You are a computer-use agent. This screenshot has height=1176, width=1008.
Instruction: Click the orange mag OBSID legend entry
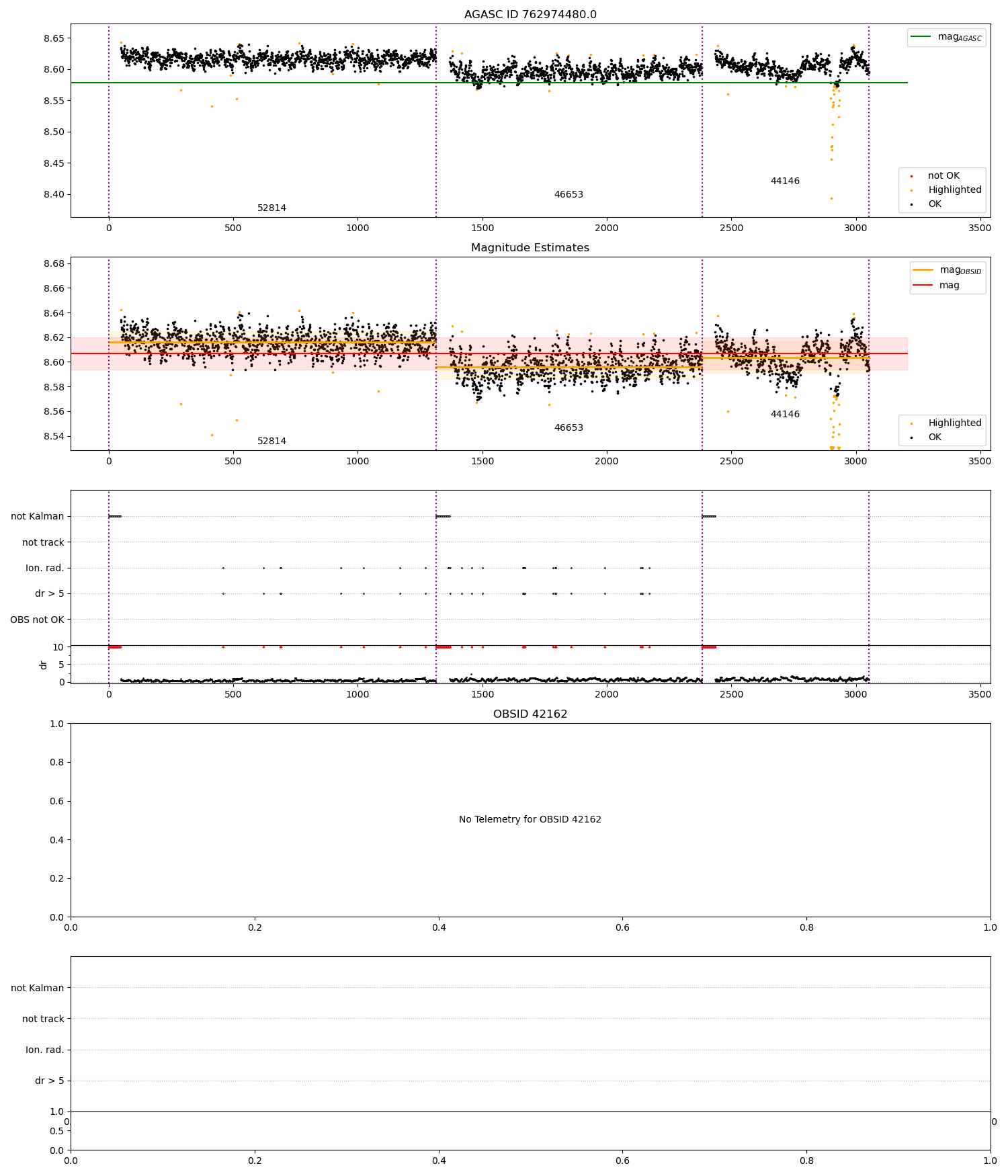(x=948, y=270)
